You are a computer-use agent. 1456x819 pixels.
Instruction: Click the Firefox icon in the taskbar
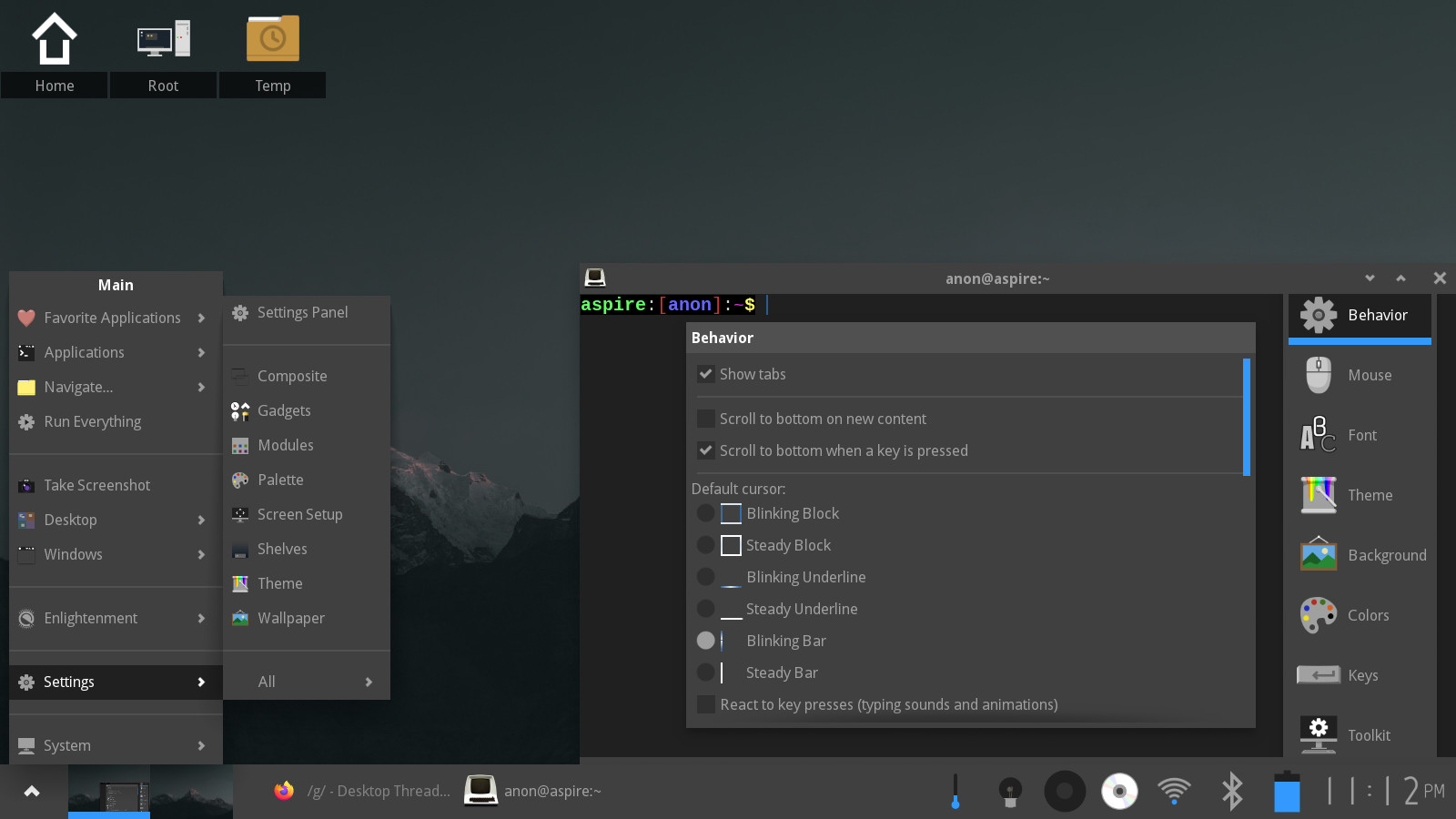pyautogui.click(x=284, y=791)
